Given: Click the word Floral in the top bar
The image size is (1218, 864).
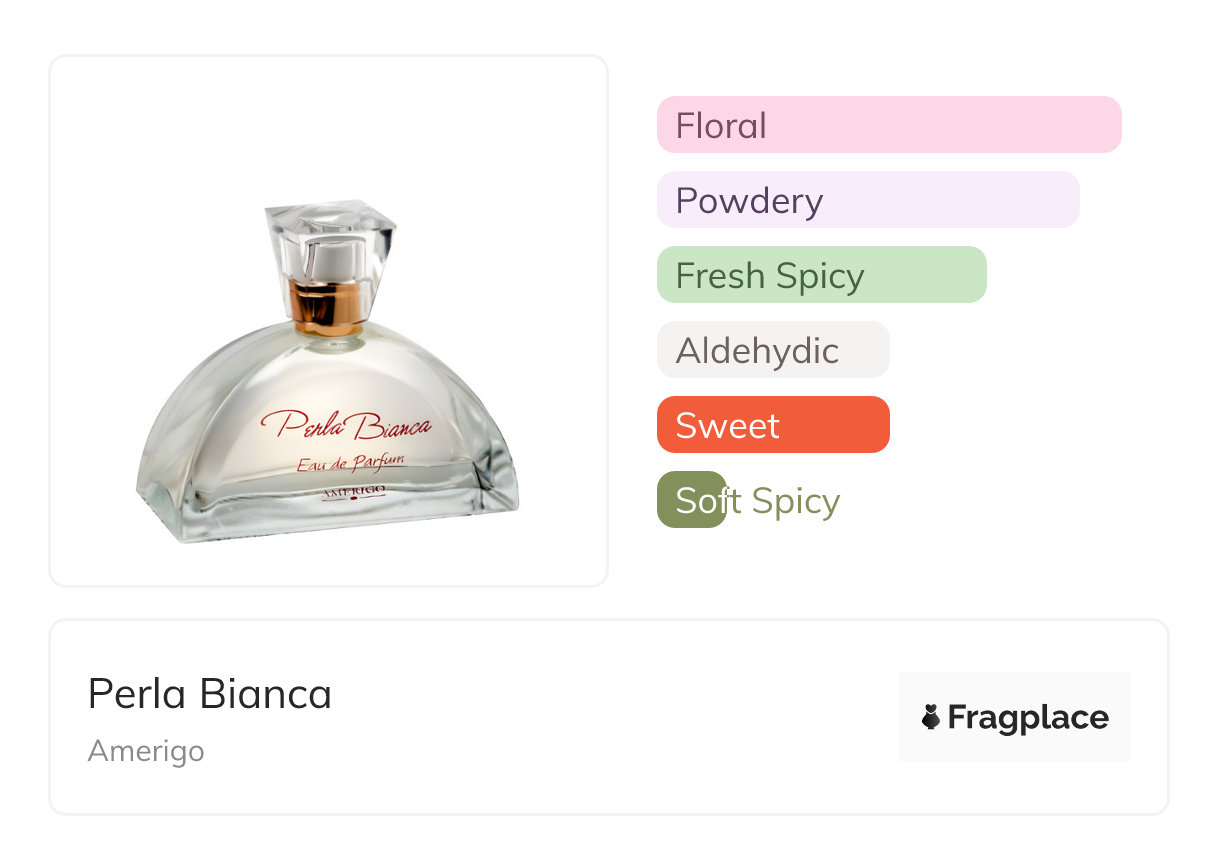Looking at the screenshot, I should click(721, 126).
